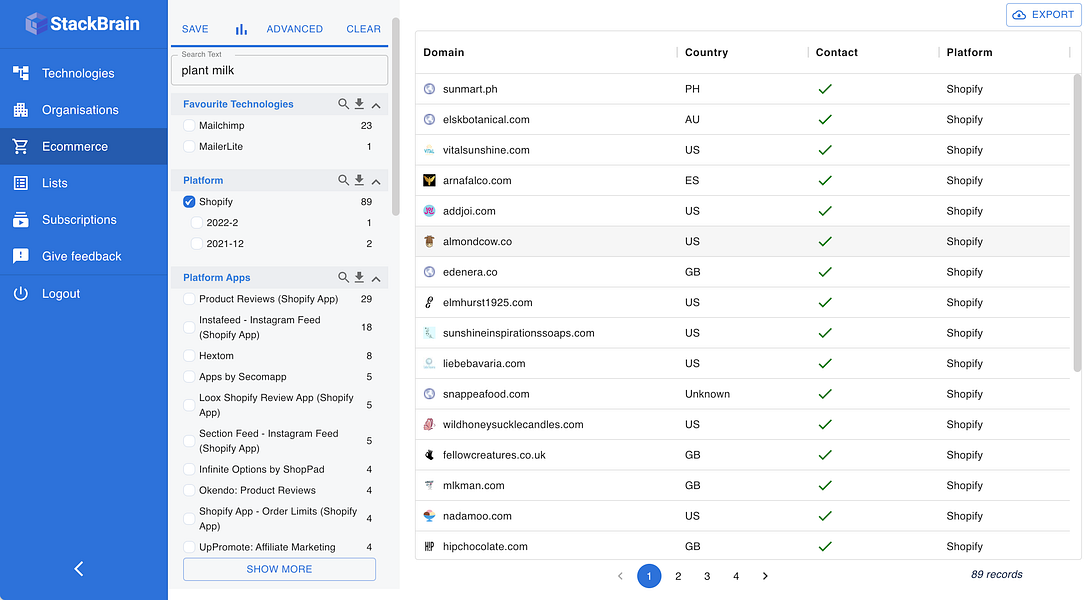Download the Platform filter list

click(x=359, y=180)
